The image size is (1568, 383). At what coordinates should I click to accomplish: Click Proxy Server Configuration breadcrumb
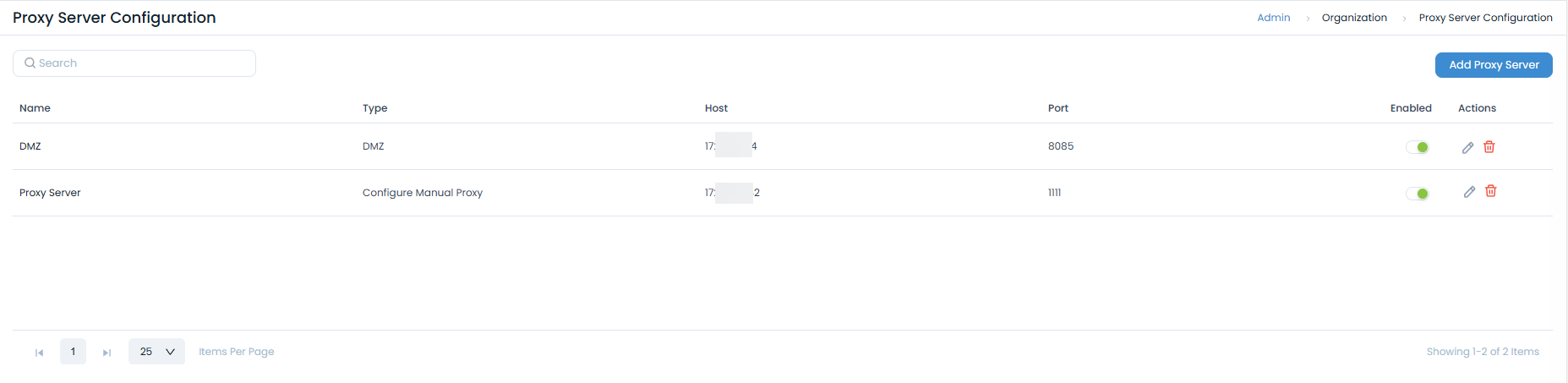[x=1485, y=18]
